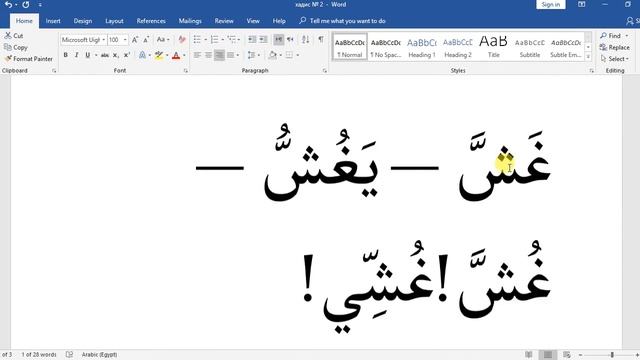Open the Review tab
Screen dimensions: 640x360
click(224, 21)
